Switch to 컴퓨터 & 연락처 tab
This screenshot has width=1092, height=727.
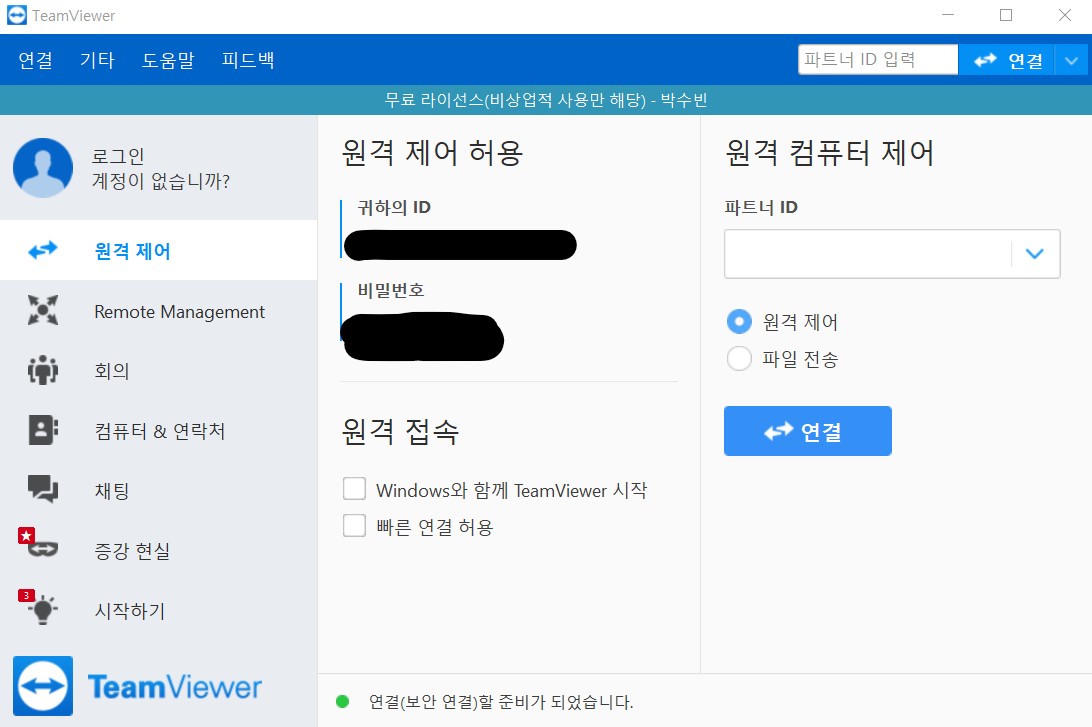[x=159, y=430]
